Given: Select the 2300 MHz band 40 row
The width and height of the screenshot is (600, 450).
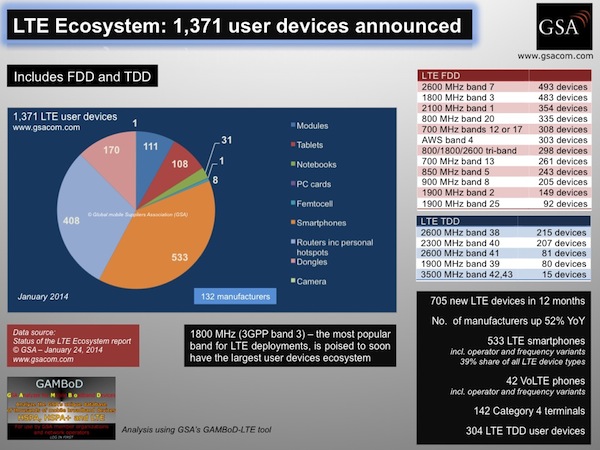Looking at the screenshot, I should (x=504, y=243).
